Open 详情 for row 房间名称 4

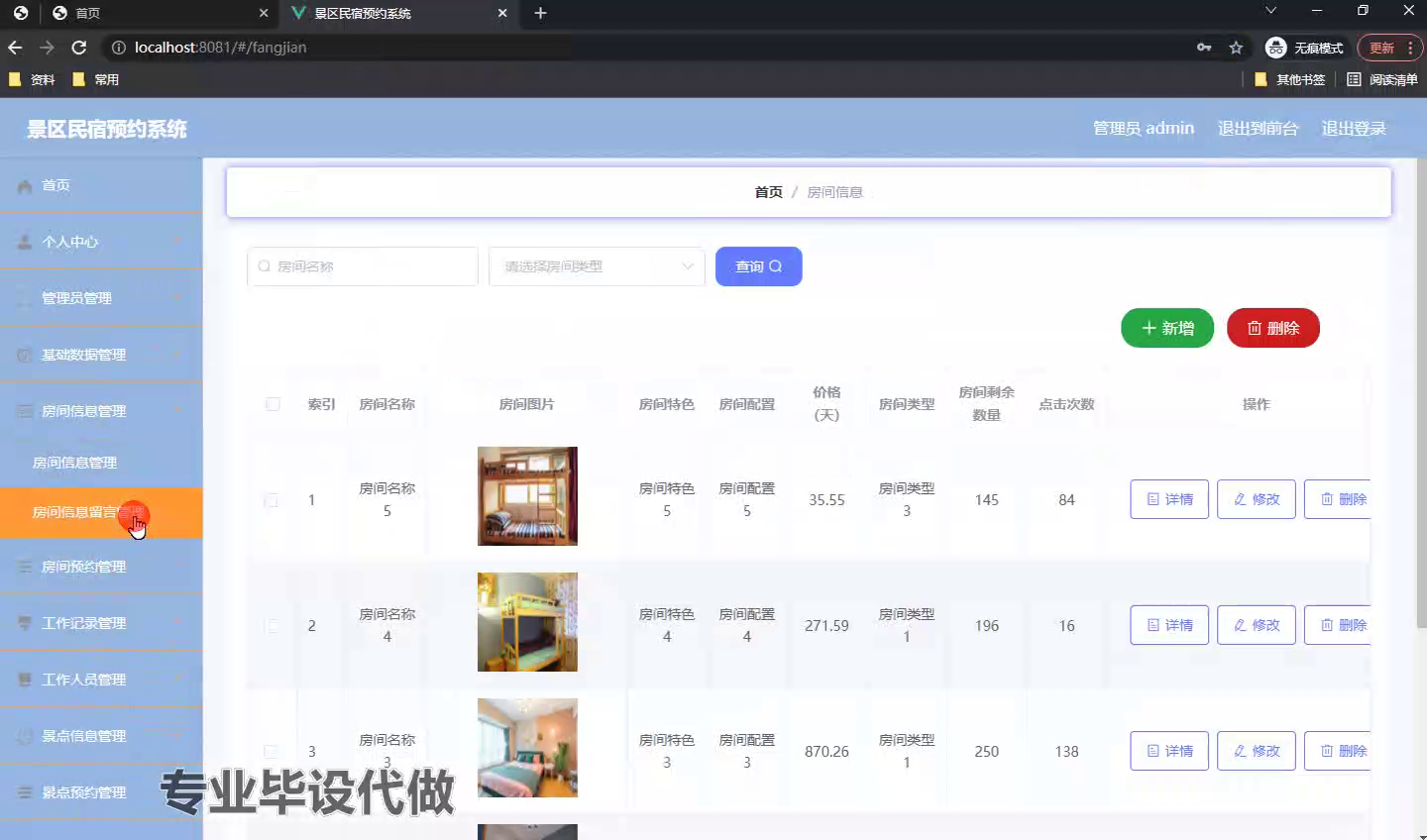[1169, 625]
